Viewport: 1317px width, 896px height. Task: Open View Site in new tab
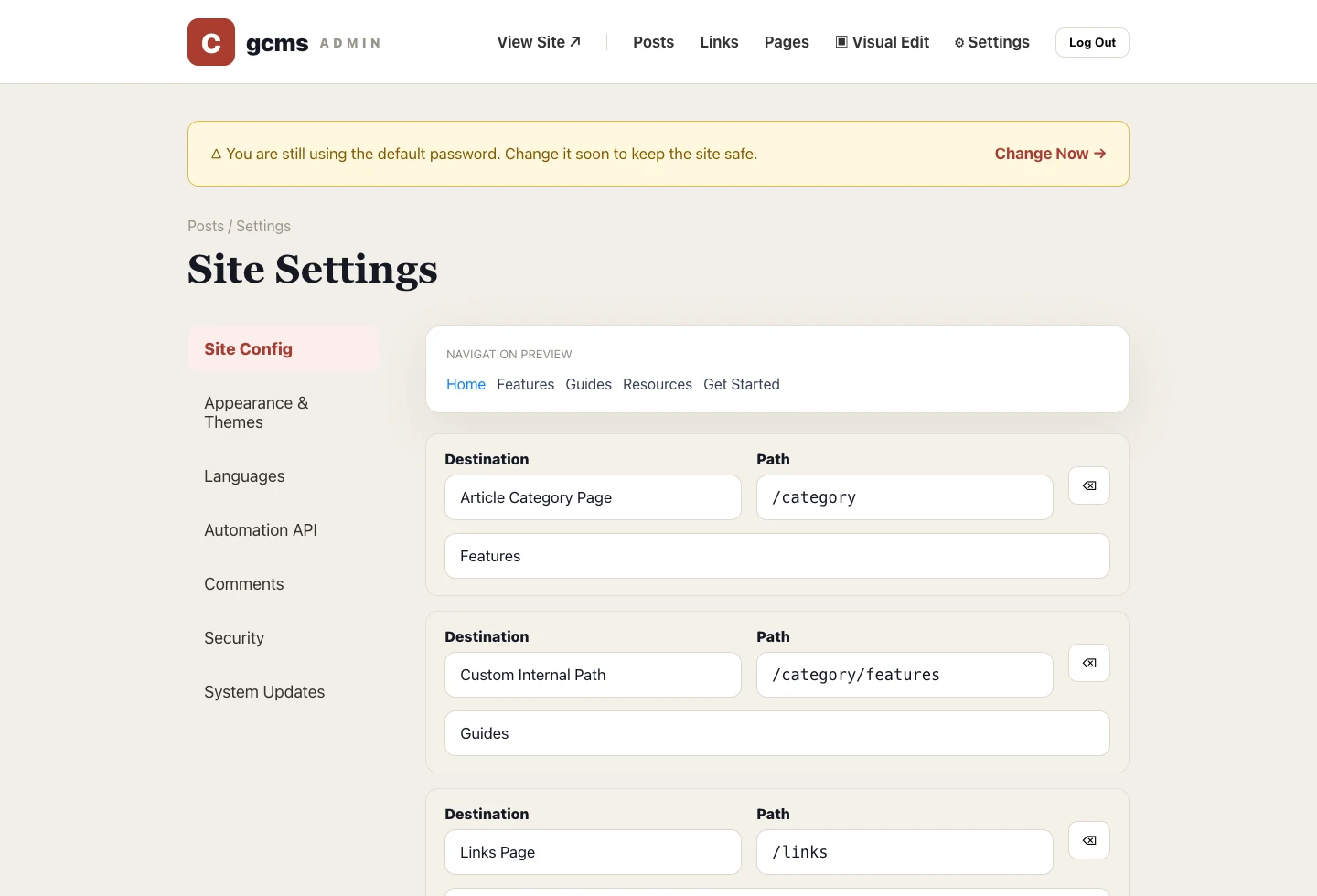tap(539, 42)
